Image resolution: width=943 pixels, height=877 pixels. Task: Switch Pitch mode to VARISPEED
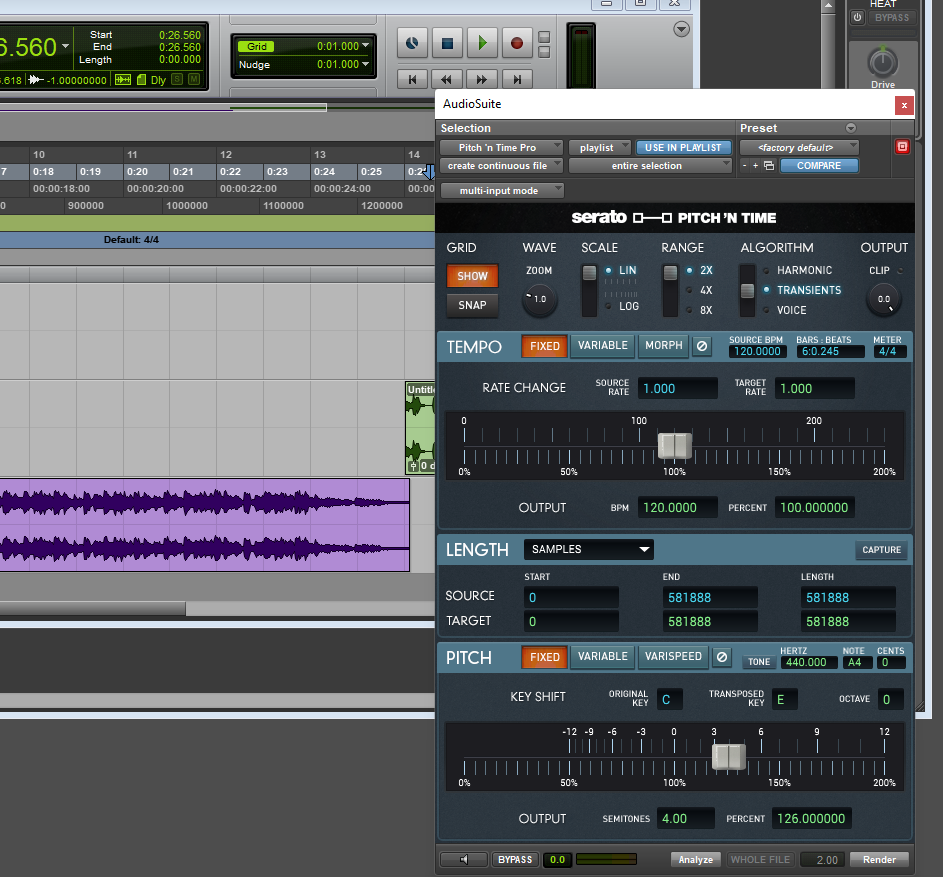pyautogui.click(x=673, y=657)
